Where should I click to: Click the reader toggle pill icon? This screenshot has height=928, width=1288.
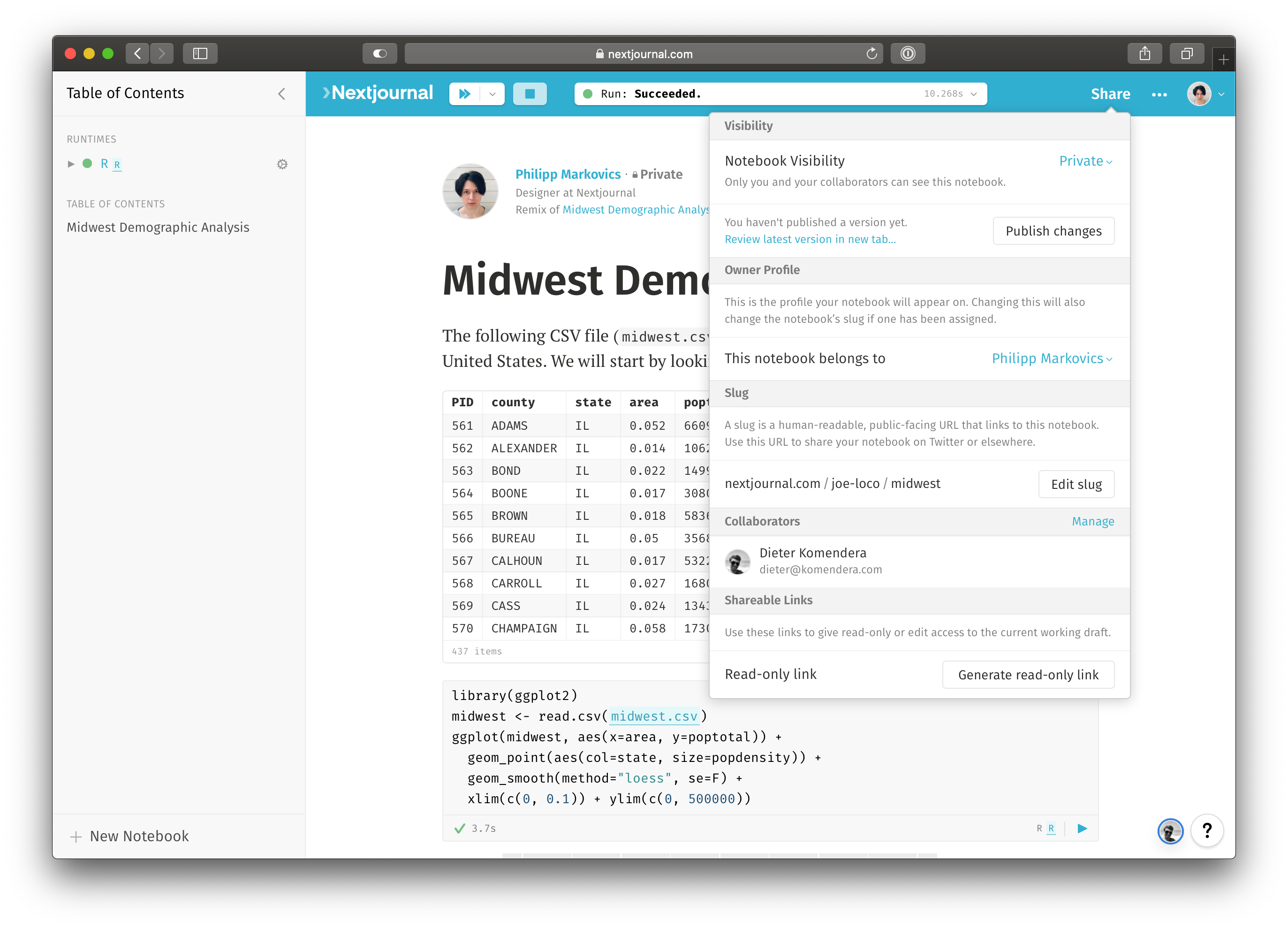(379, 53)
